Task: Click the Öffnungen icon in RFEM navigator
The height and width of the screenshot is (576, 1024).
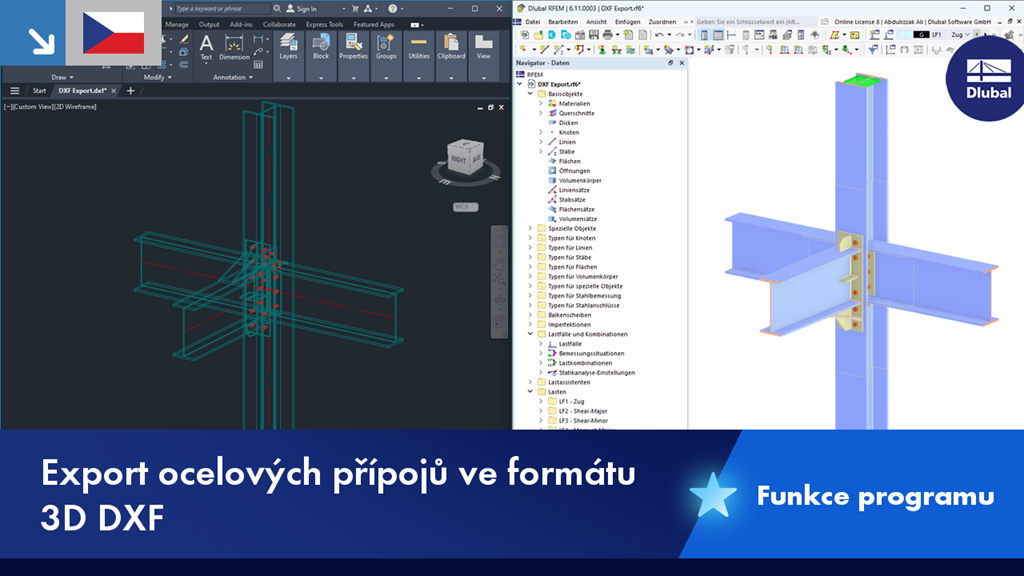Action: pos(552,170)
